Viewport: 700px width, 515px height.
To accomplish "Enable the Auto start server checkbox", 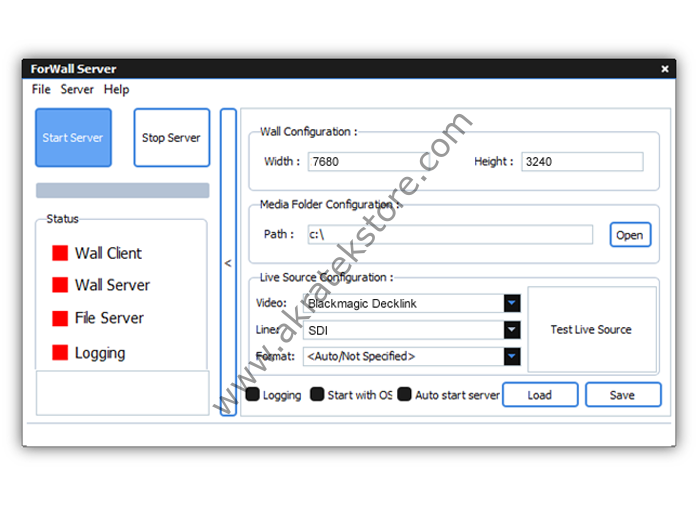I will pyautogui.click(x=405, y=395).
